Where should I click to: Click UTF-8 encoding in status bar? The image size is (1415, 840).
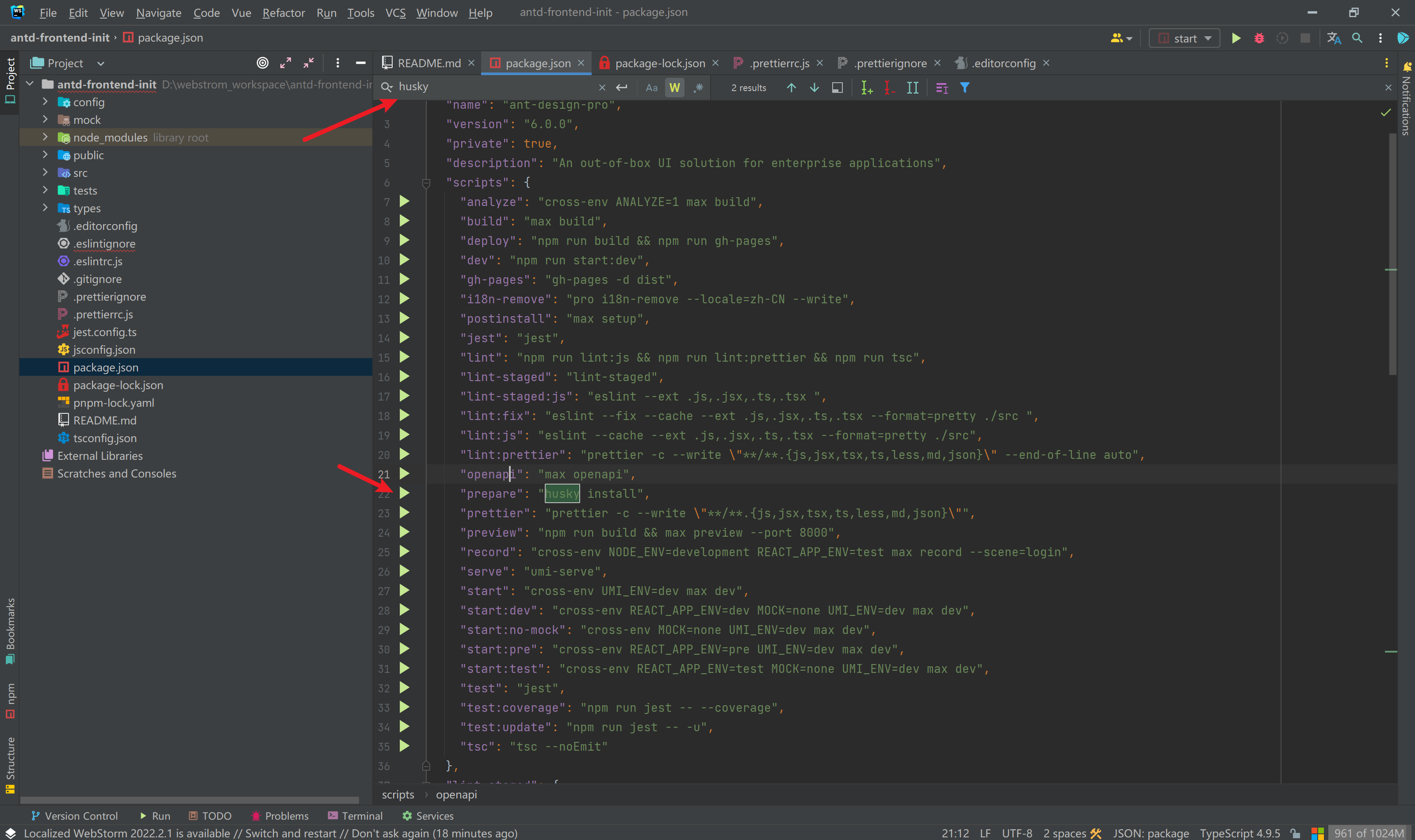pyautogui.click(x=1017, y=833)
